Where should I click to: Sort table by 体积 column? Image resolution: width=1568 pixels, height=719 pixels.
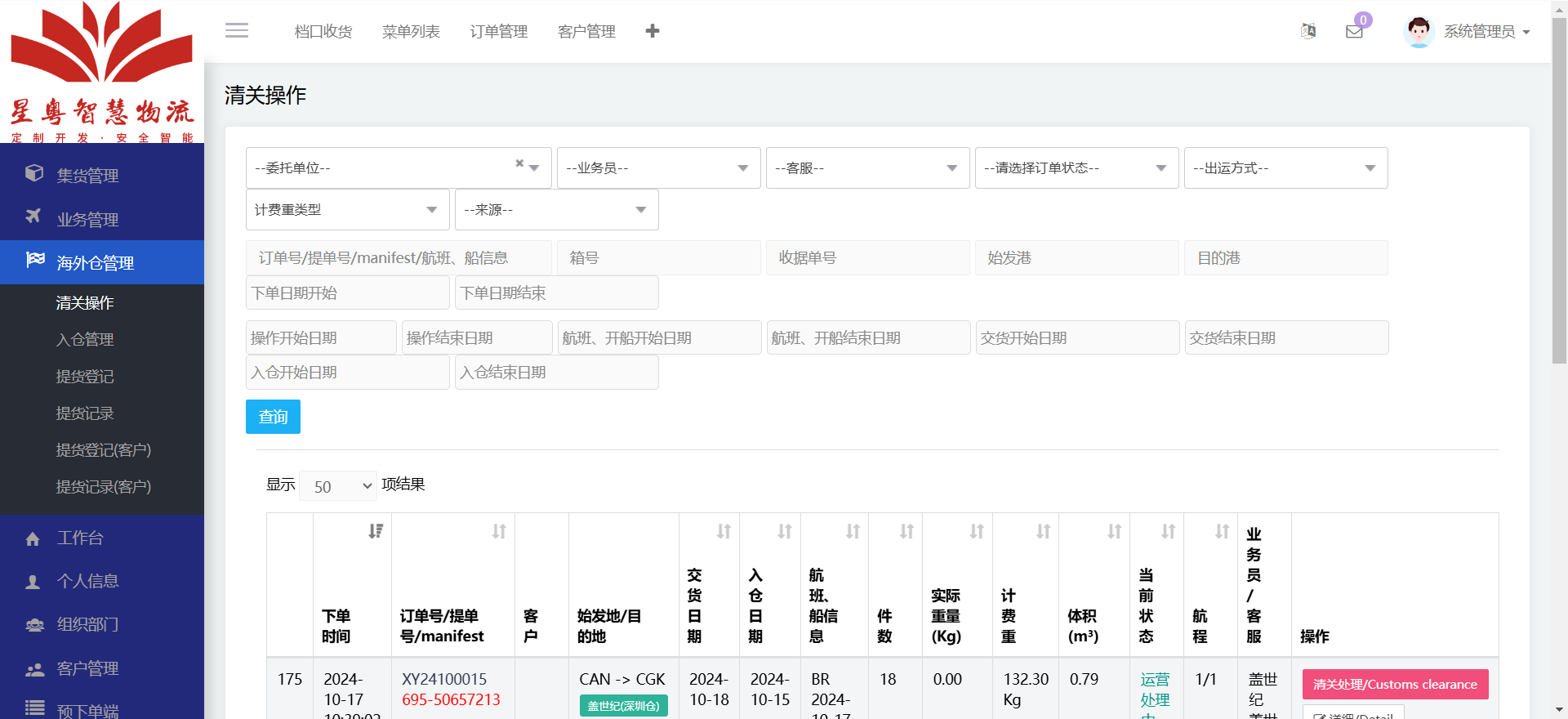click(x=1114, y=531)
